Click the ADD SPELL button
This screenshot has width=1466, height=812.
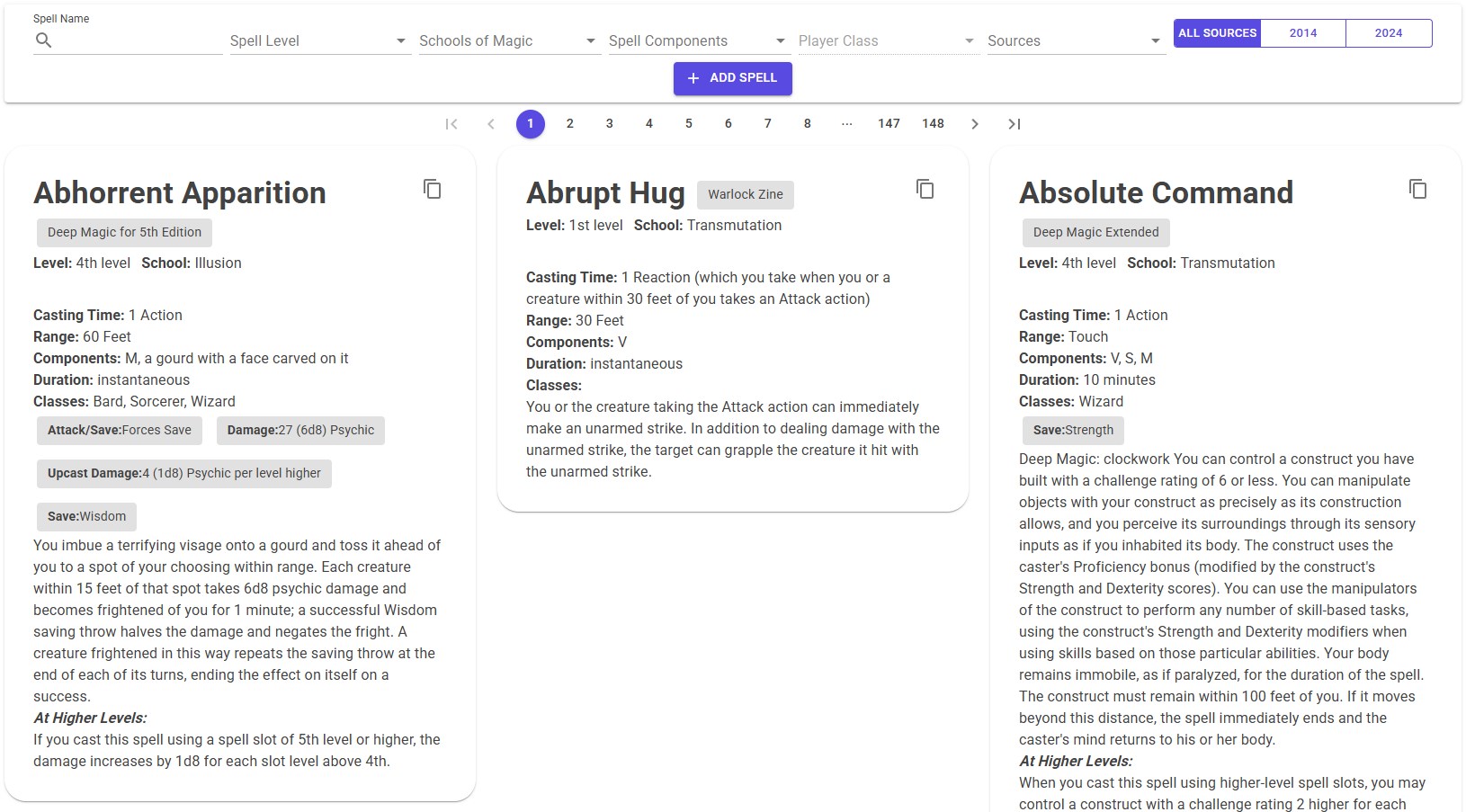pos(732,78)
